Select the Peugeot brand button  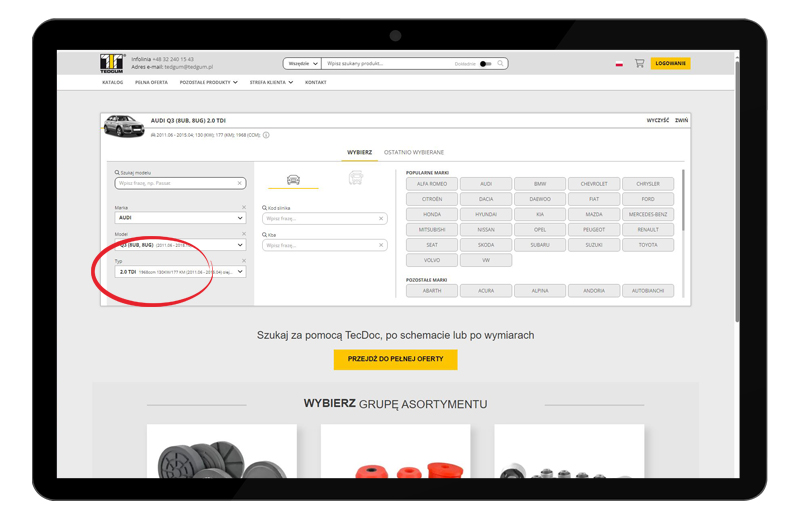pos(594,230)
